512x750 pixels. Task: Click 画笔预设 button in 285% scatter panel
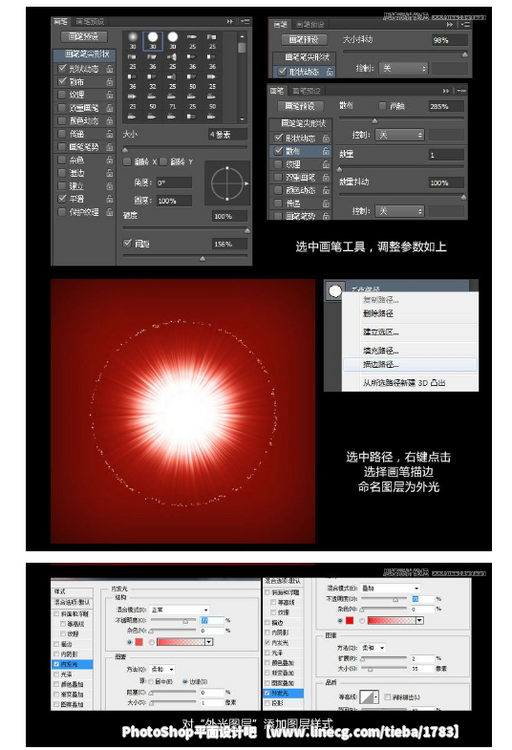pyautogui.click(x=300, y=106)
